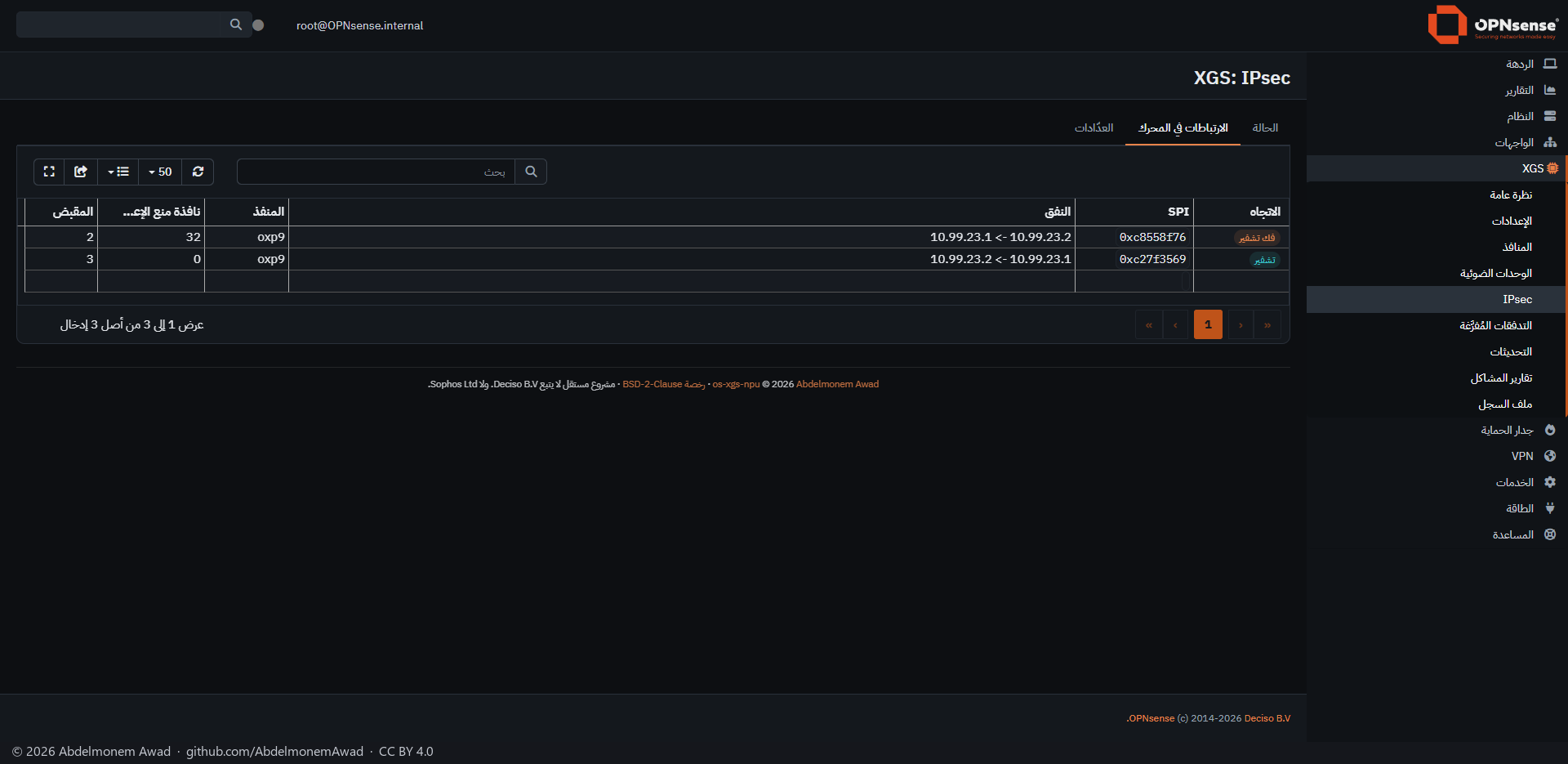Click the OPNsense logo
The image size is (1568, 764).
(1491, 25)
